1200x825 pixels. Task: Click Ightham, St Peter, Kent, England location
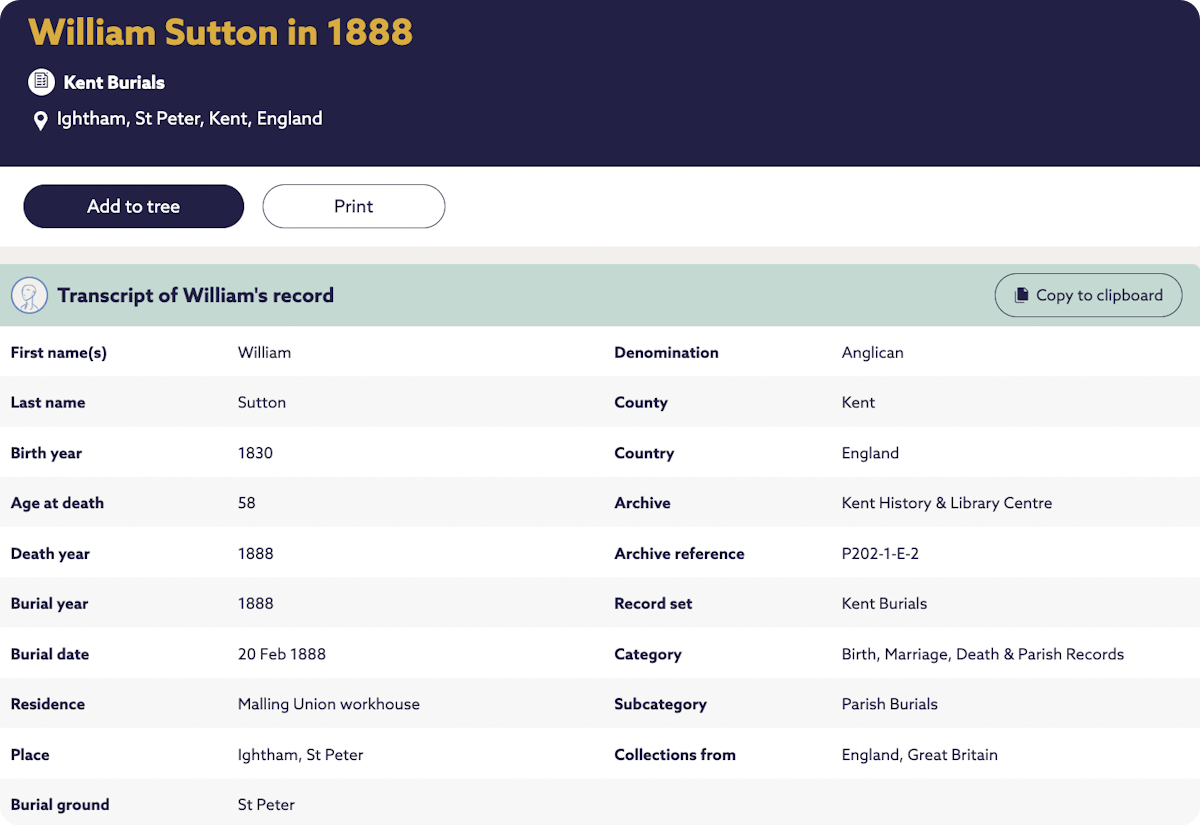pos(189,119)
